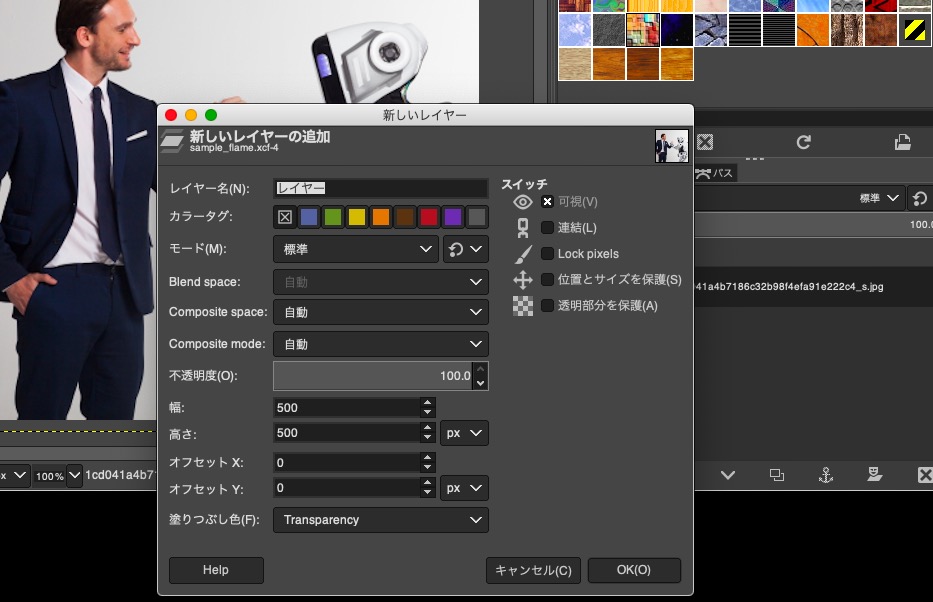Image resolution: width=933 pixels, height=602 pixels.
Task: Enable the 連結(L) linked checkbox
Action: (547, 228)
